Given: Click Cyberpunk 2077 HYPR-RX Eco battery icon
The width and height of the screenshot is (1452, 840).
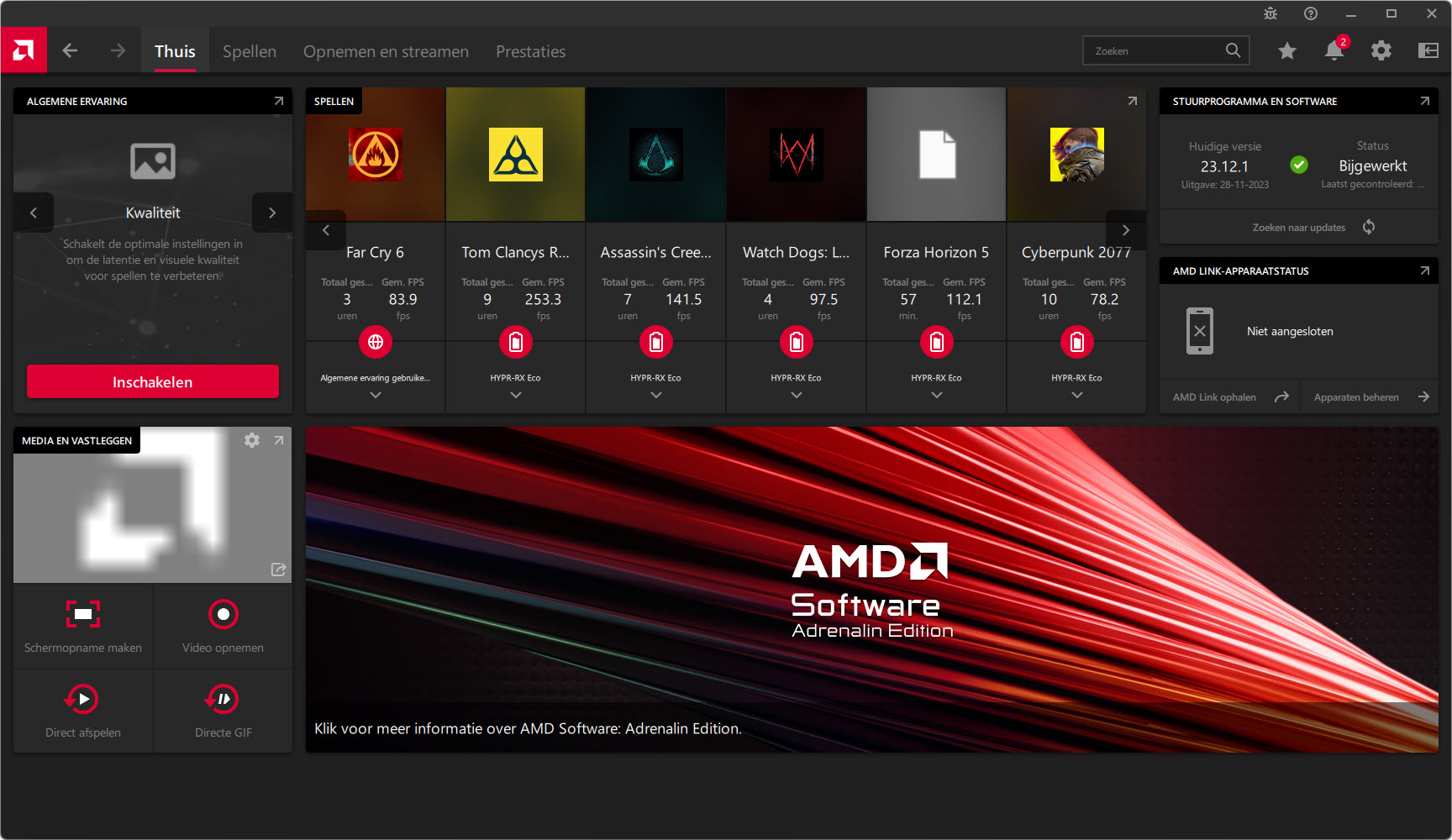Looking at the screenshot, I should (1077, 342).
